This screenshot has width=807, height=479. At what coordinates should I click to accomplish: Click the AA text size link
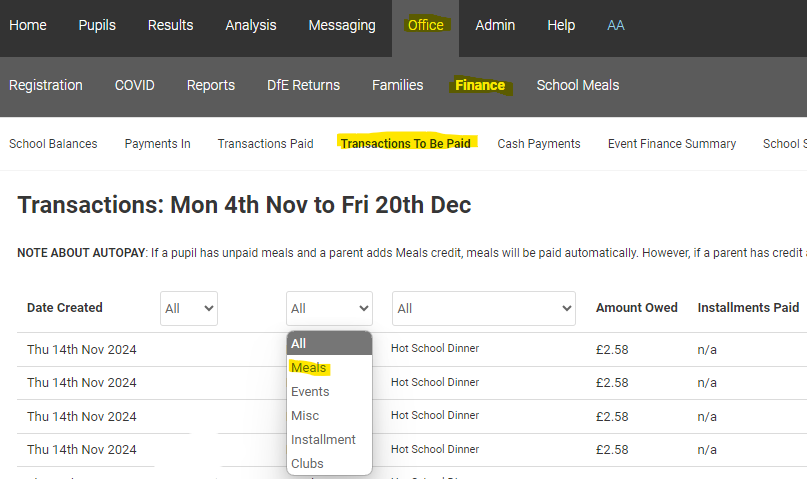click(616, 25)
